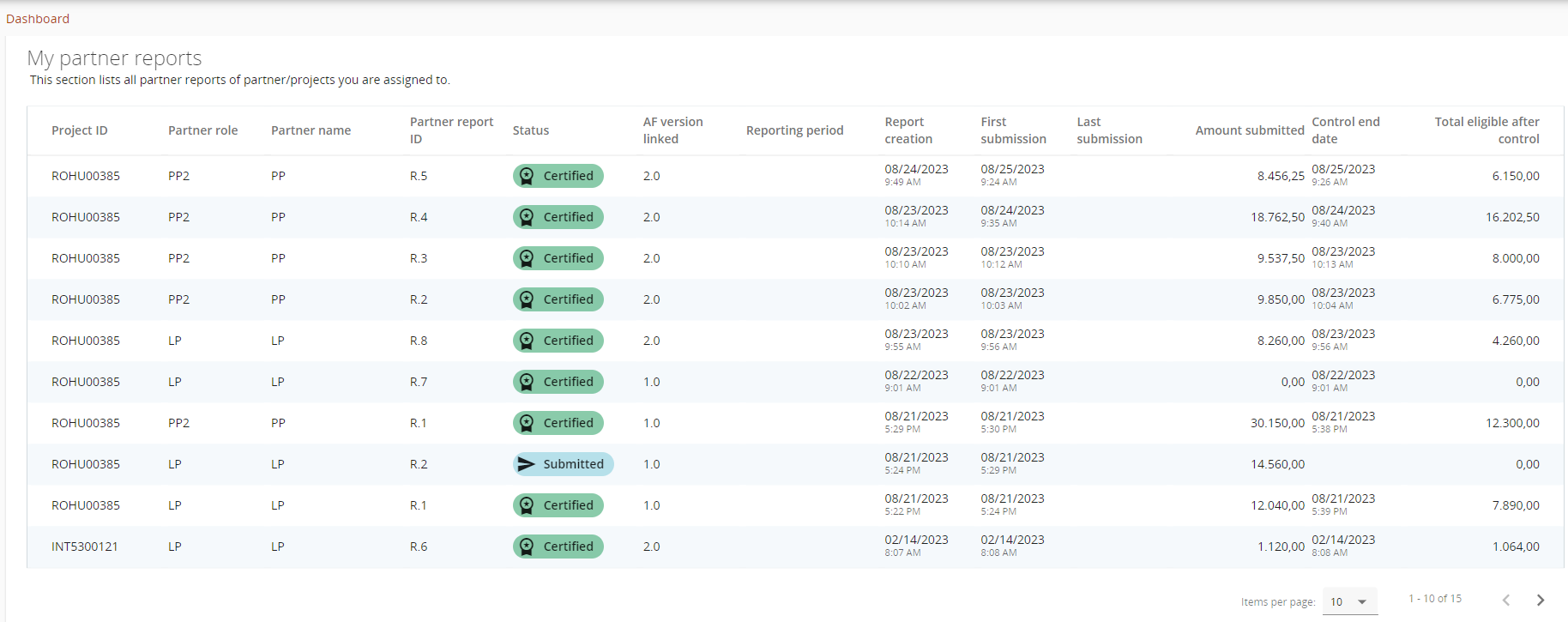The width and height of the screenshot is (1568, 622).
Task: Click the Reporting period column header
Action: click(x=794, y=130)
